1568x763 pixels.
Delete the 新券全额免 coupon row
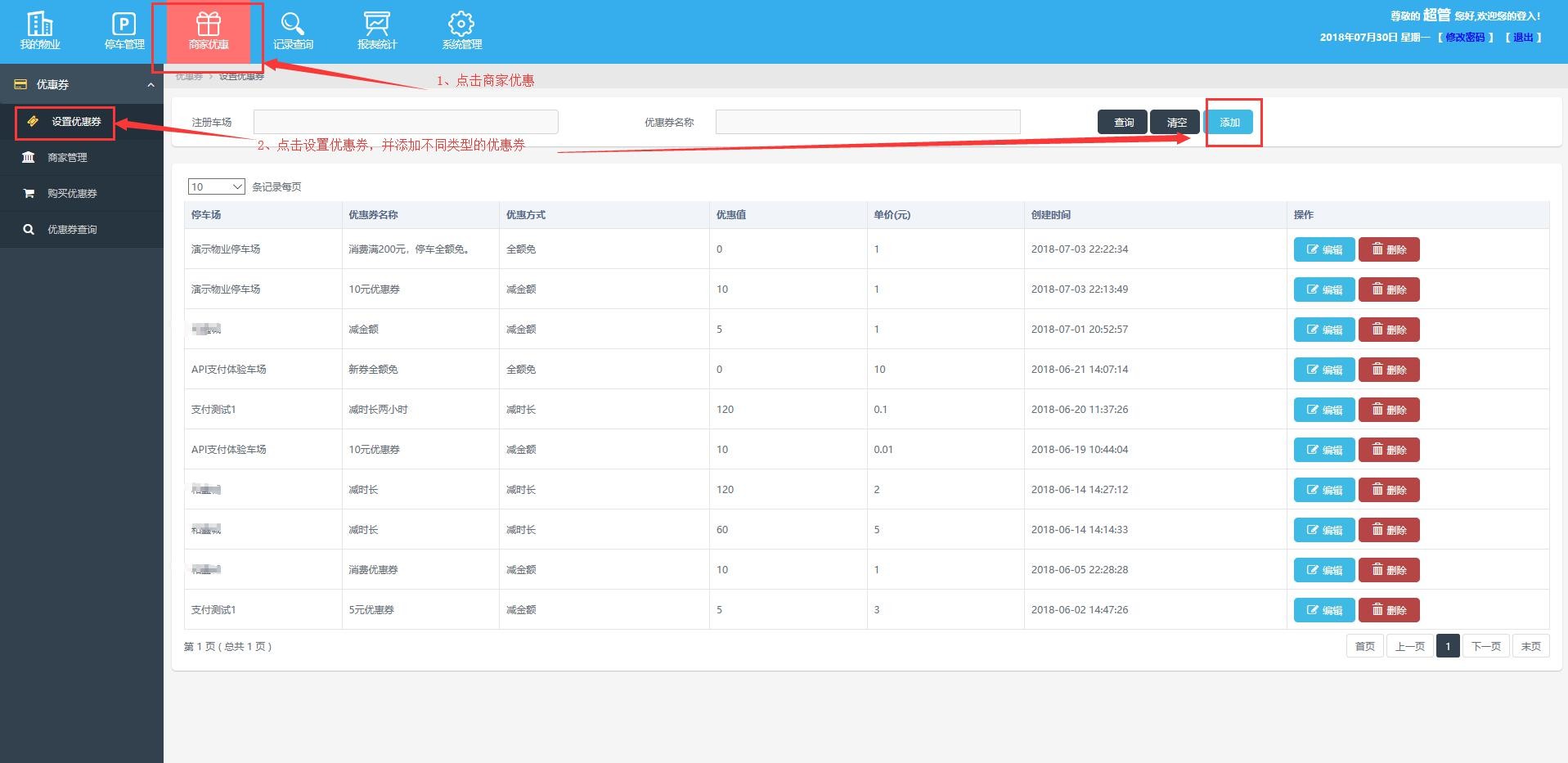coord(1389,370)
